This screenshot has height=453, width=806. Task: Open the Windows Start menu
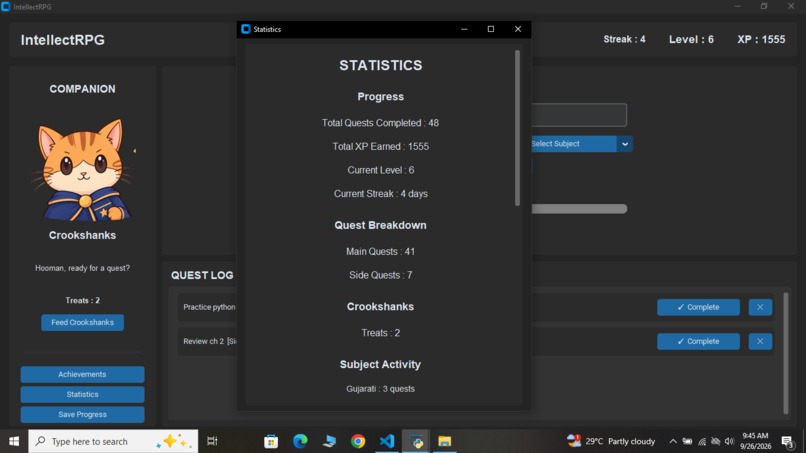(14, 441)
